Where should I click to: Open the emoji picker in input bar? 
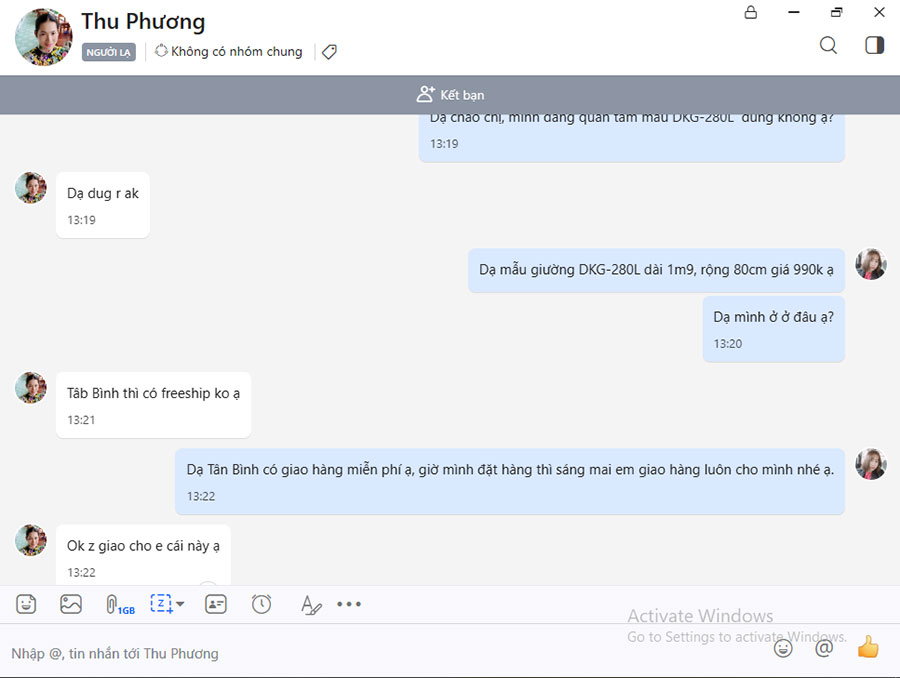[783, 648]
